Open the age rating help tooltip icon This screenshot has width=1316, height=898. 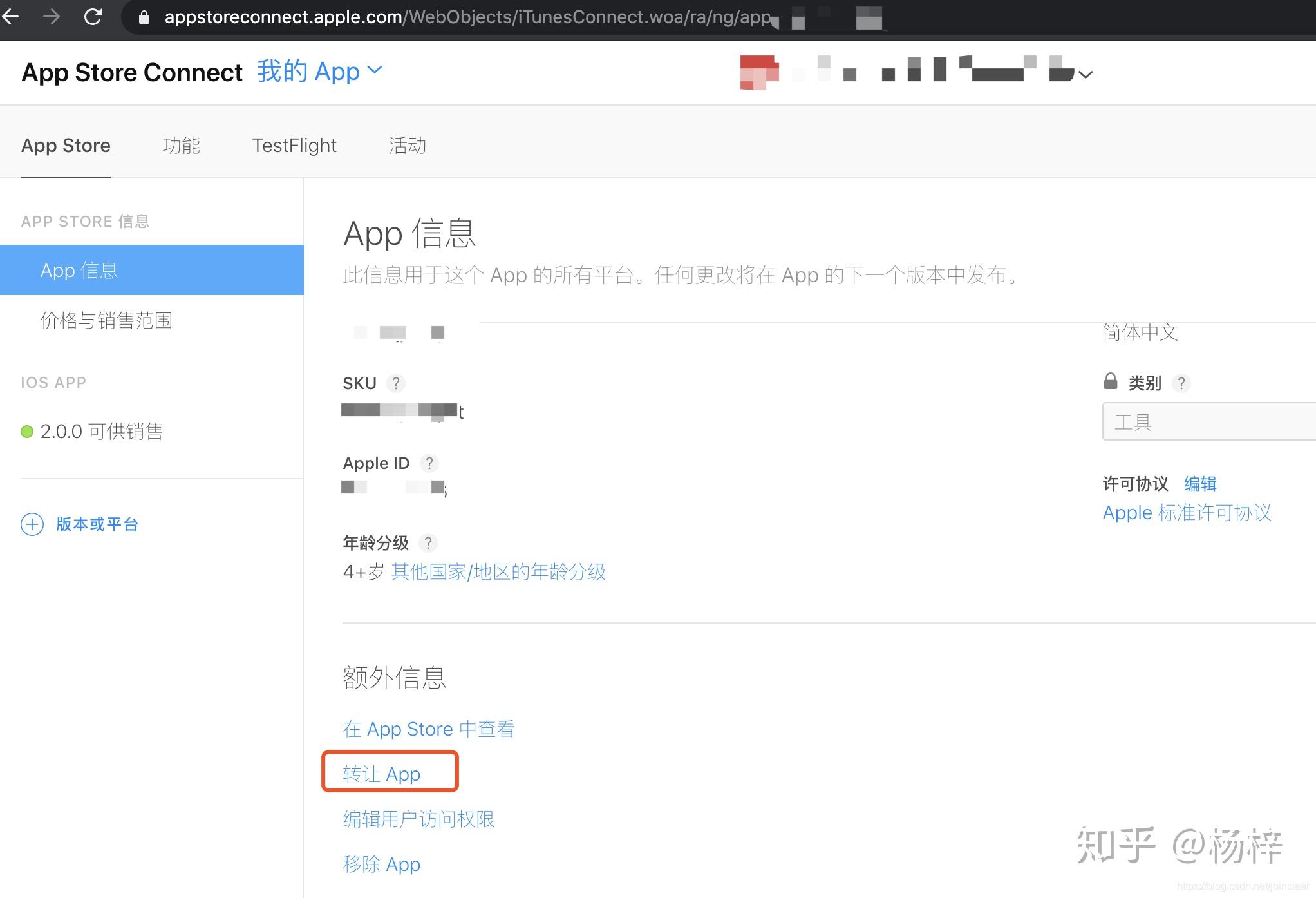[x=428, y=543]
